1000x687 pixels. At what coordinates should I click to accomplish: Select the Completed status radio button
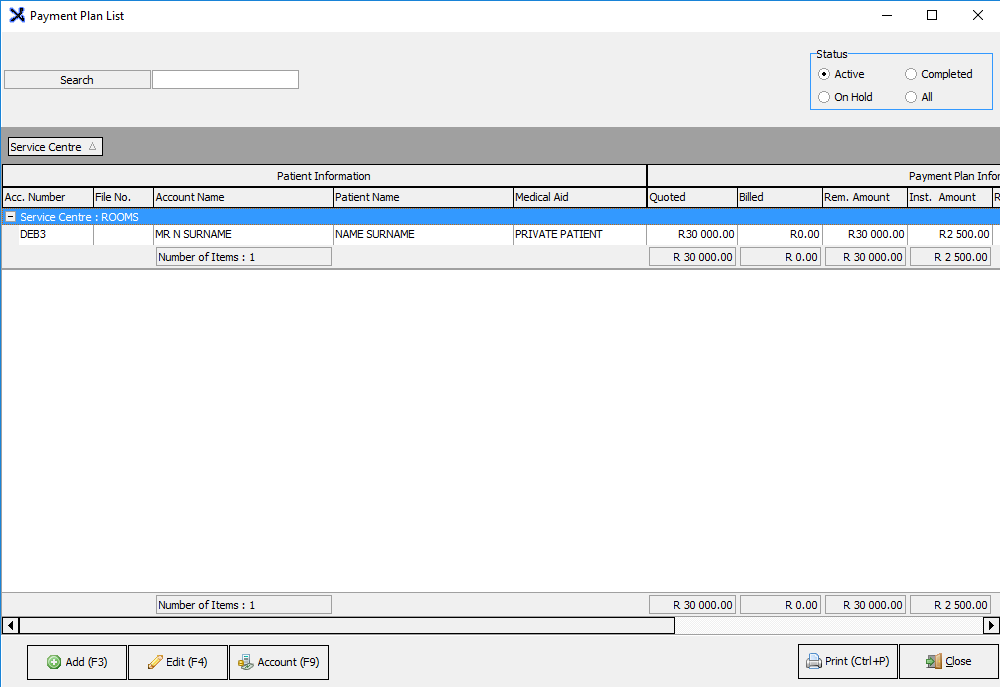coord(911,74)
